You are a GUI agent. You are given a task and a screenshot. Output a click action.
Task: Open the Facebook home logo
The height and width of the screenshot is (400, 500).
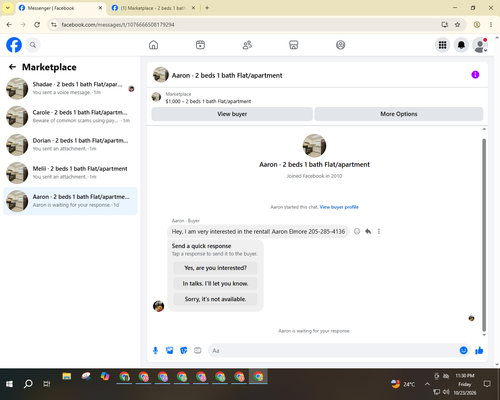point(14,45)
